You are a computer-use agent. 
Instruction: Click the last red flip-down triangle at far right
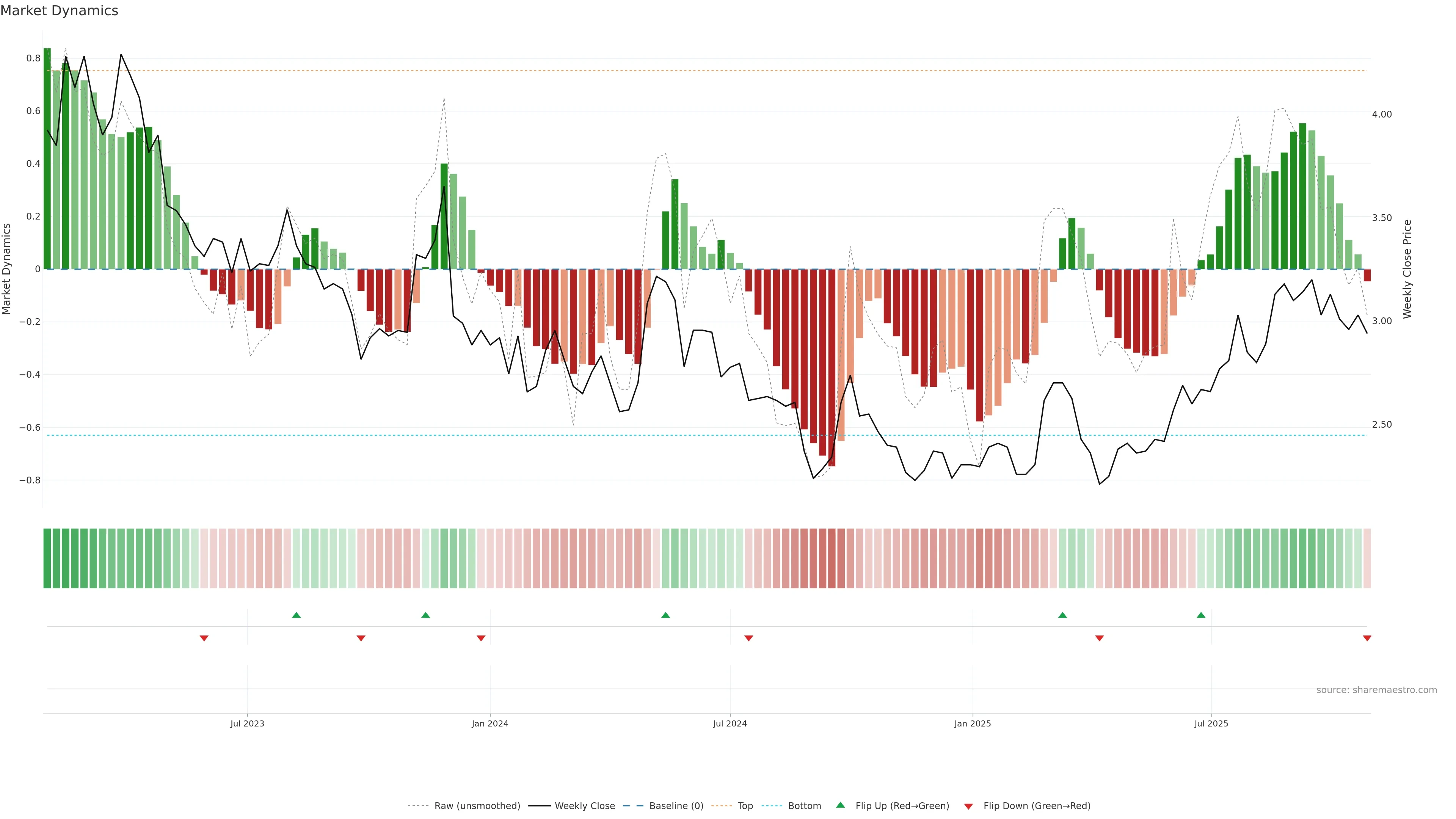[1367, 638]
